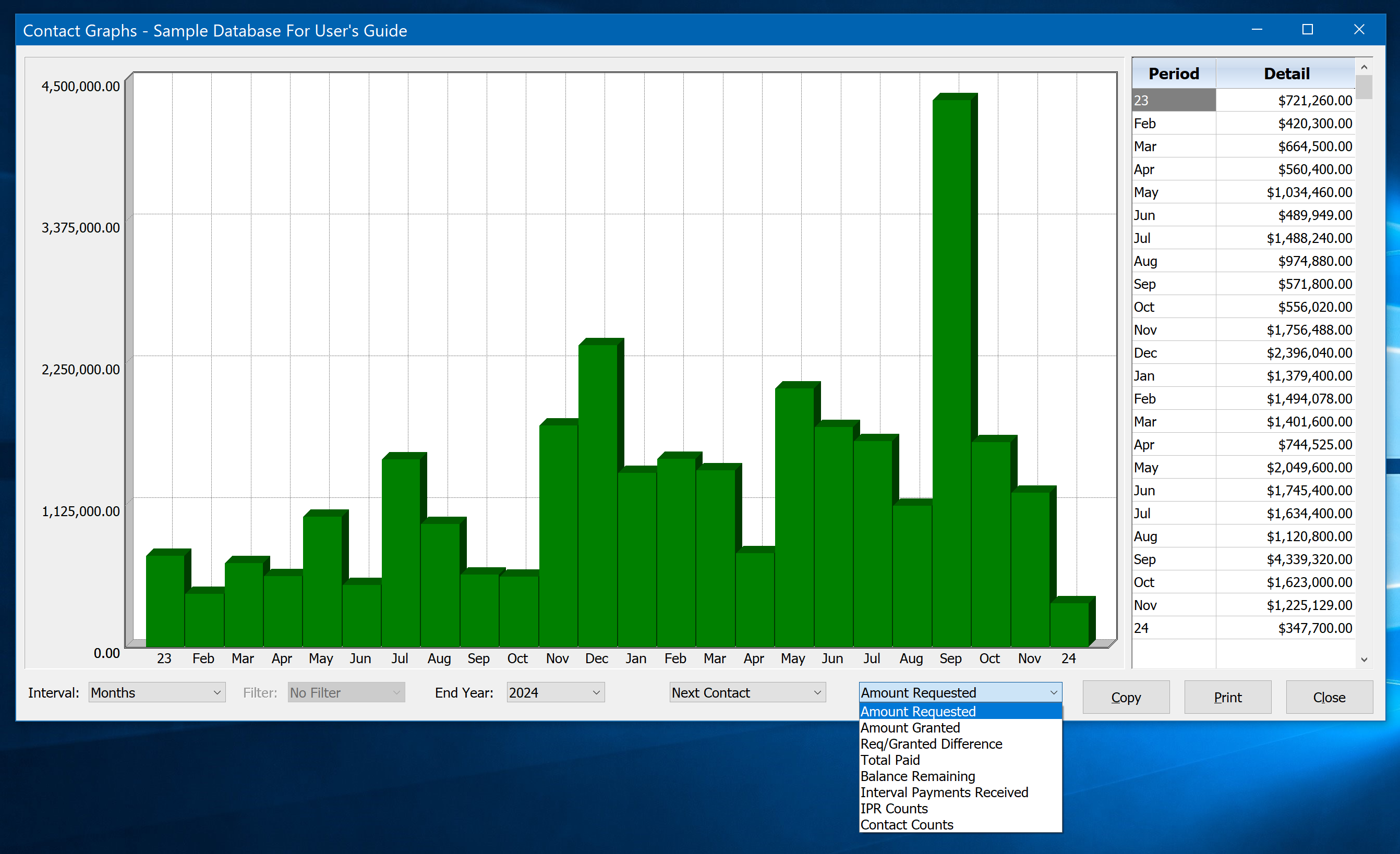
Task: Click the $556,020.00 detail cell
Action: click(x=1286, y=307)
